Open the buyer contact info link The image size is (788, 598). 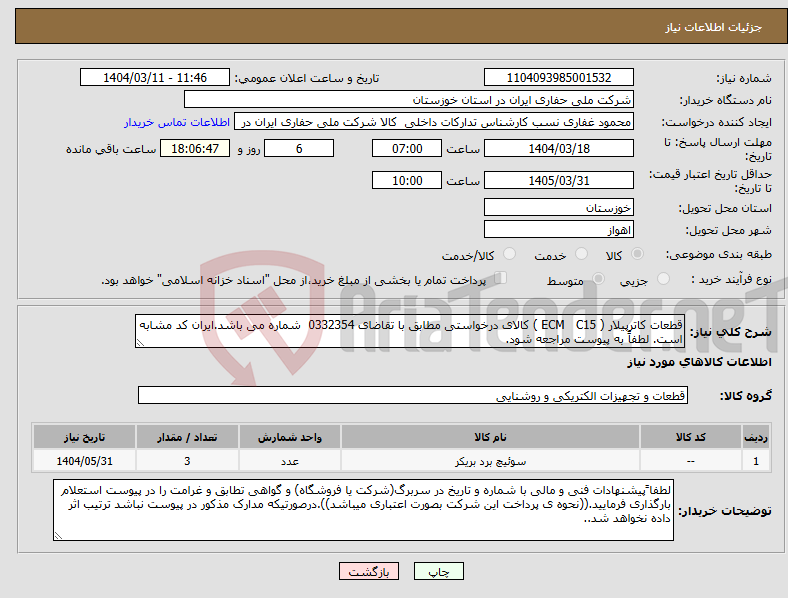pyautogui.click(x=177, y=122)
